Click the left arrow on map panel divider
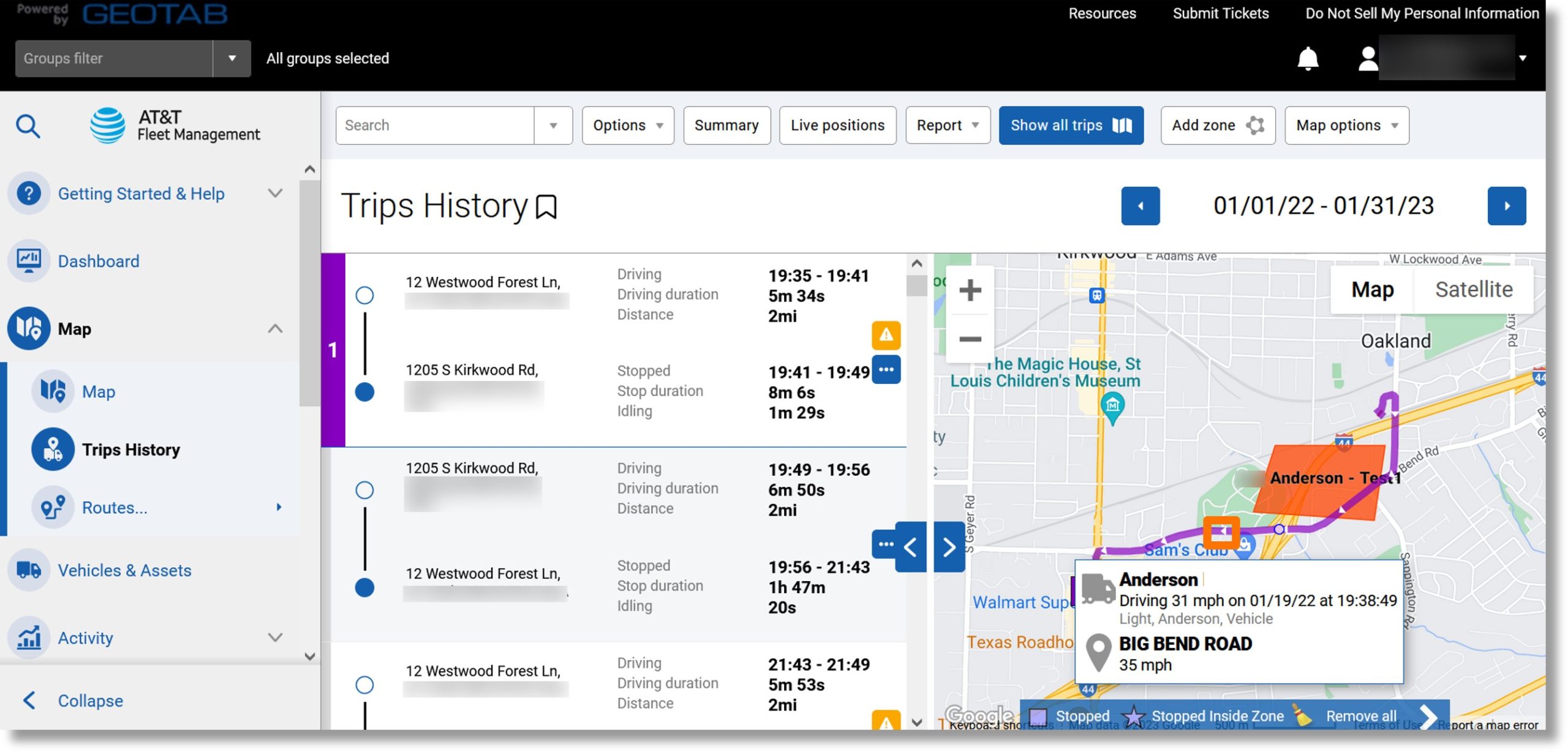Screen dimensions: 1568x752 pos(910,547)
